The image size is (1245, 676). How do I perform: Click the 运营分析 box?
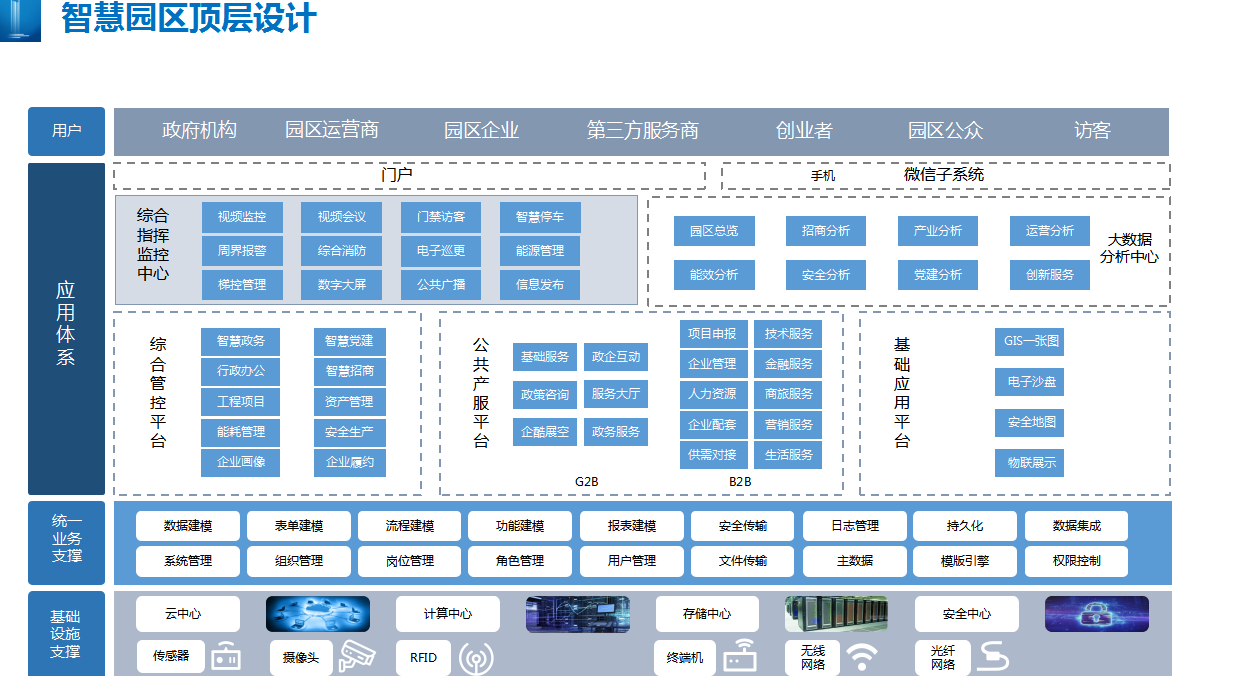point(1050,231)
